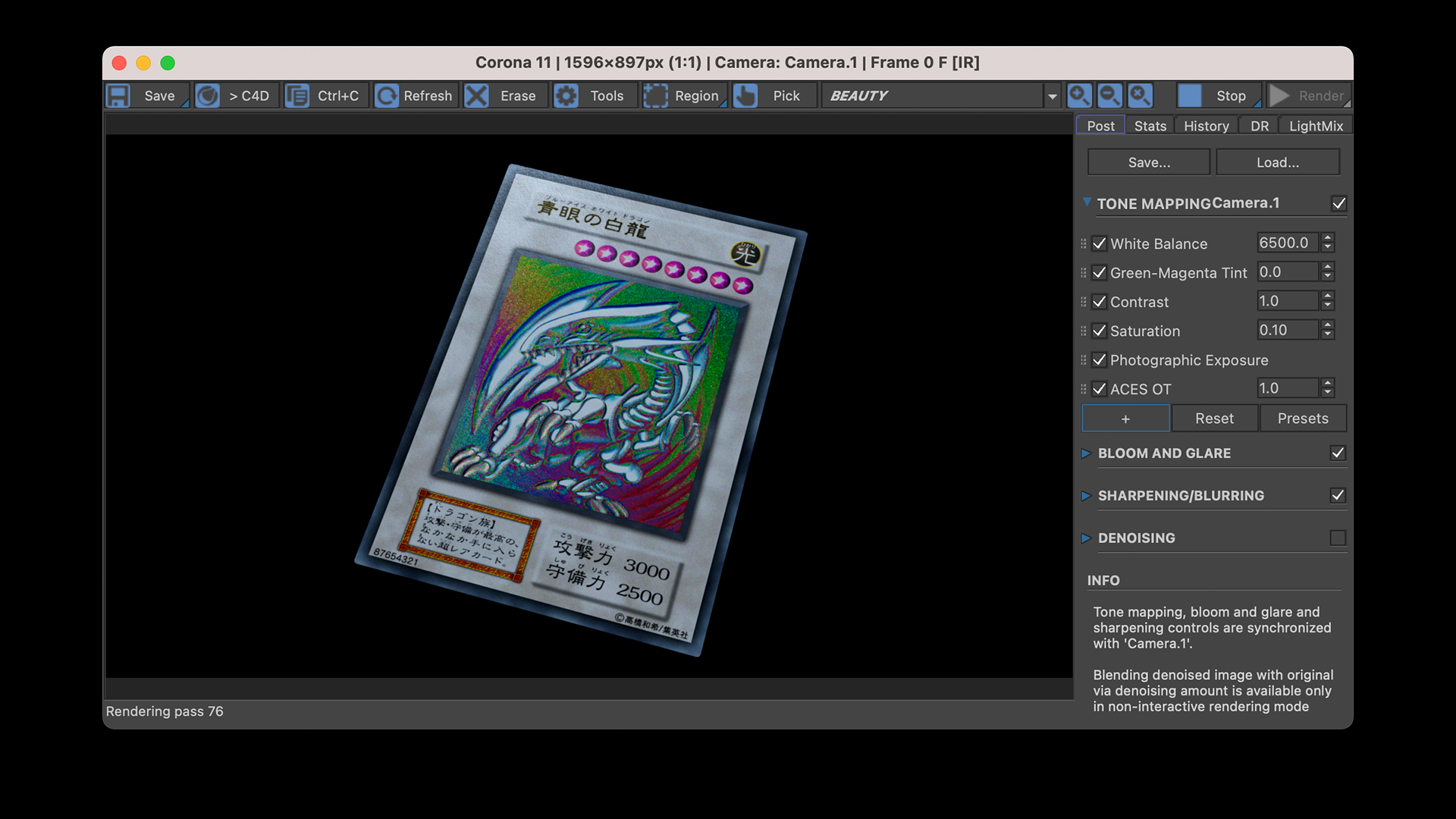This screenshot has width=1456, height=819.
Task: Add a tone mapping operator with +
Action: click(1125, 419)
